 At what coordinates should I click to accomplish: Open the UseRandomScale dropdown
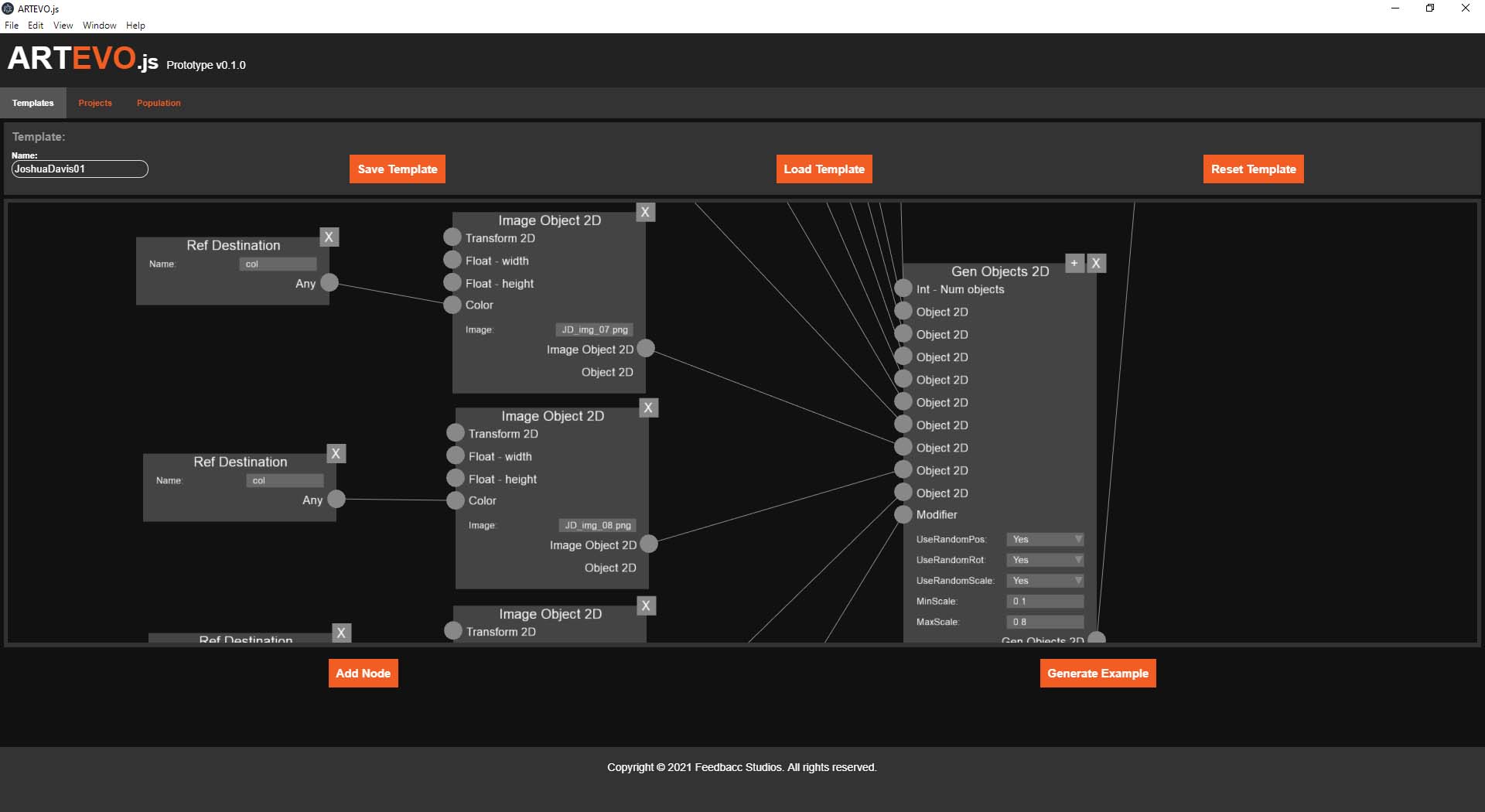pyautogui.click(x=1045, y=581)
